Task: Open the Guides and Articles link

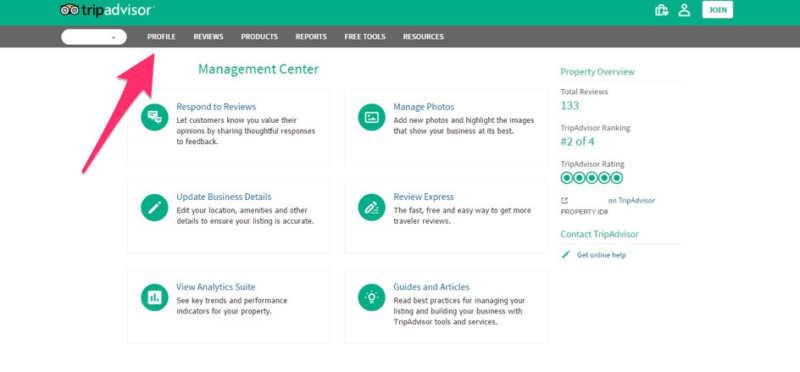Action: (431, 287)
